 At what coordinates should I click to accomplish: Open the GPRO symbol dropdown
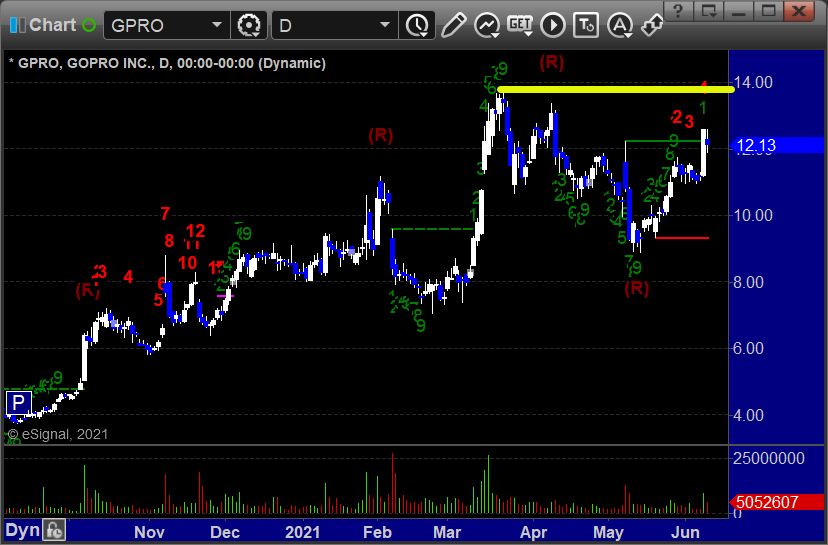[x=217, y=25]
